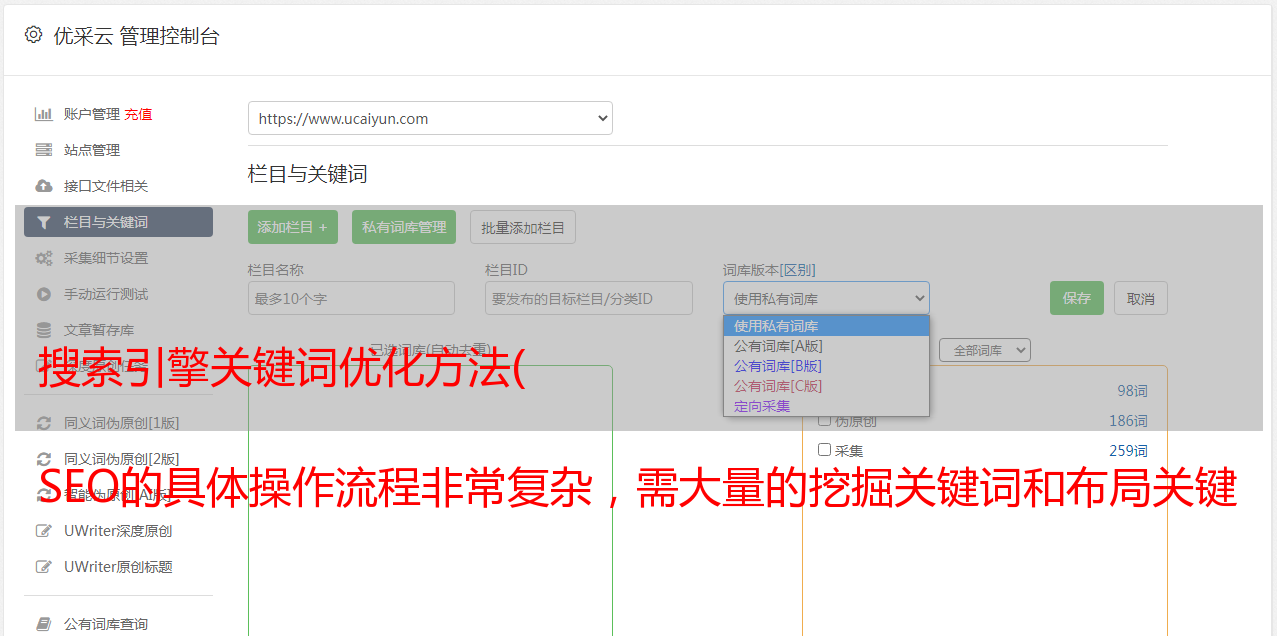Choose 公有词库[B版] from the dropdown list
This screenshot has height=636, width=1277.
point(826,366)
